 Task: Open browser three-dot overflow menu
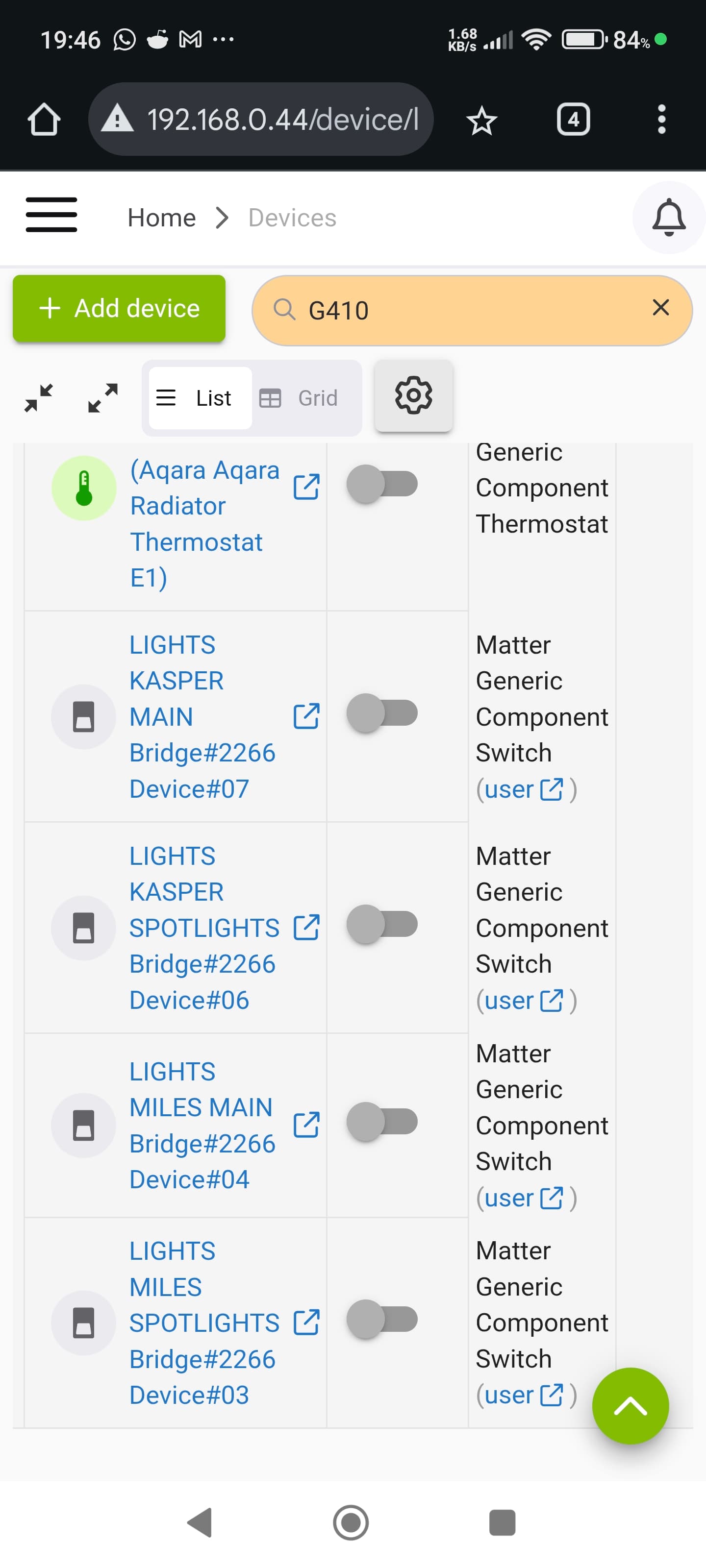[x=661, y=119]
